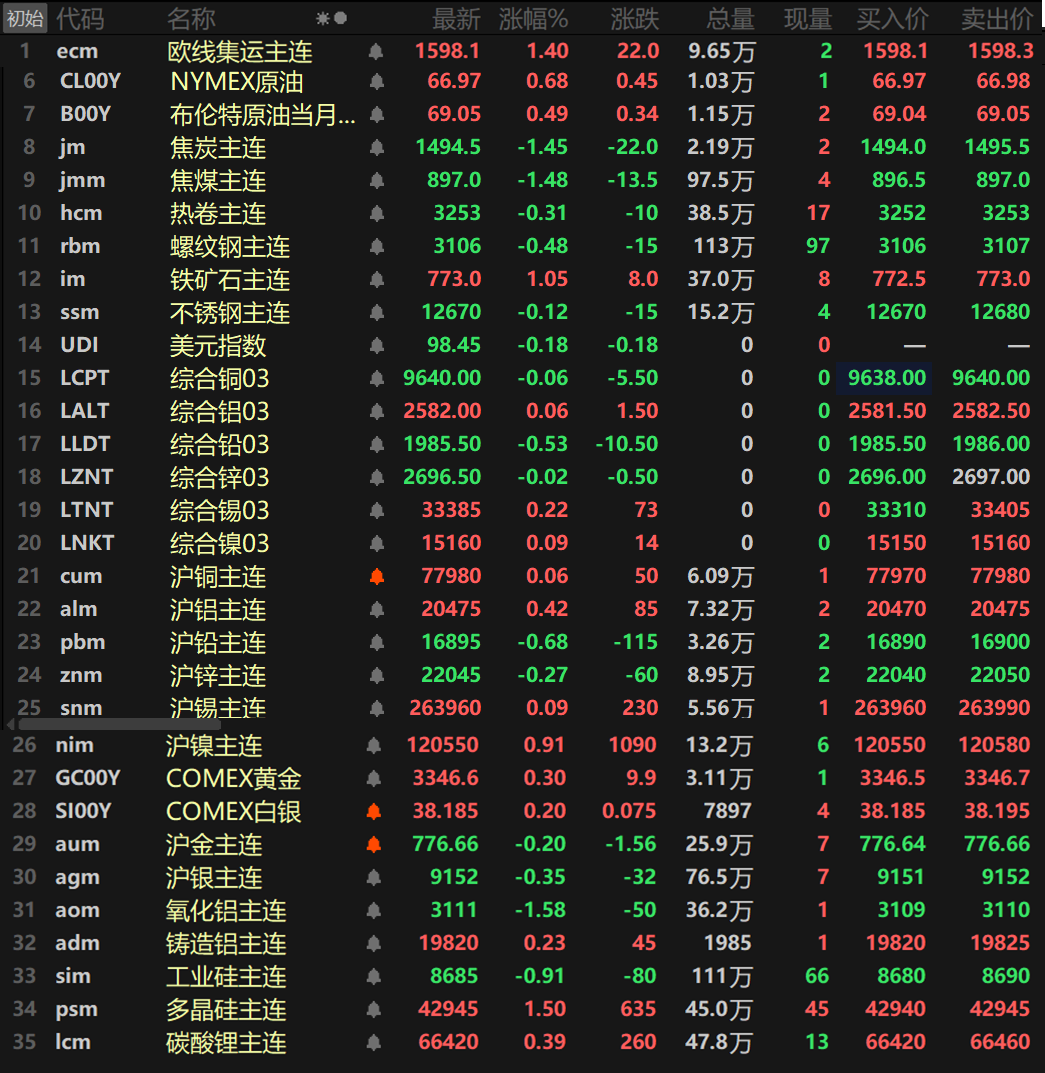Sort the table by 最新 price
The width and height of the screenshot is (1045, 1073).
pyautogui.click(x=456, y=18)
